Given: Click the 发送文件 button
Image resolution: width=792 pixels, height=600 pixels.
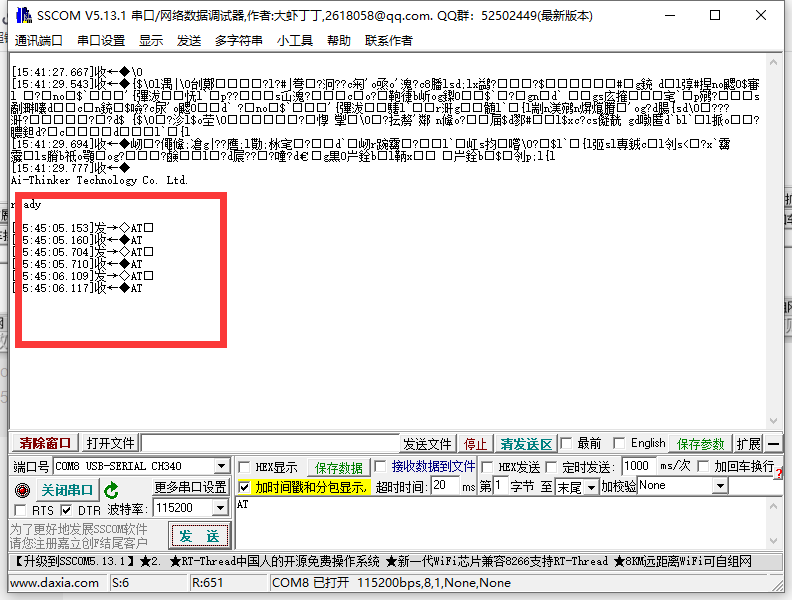Looking at the screenshot, I should point(427,444).
